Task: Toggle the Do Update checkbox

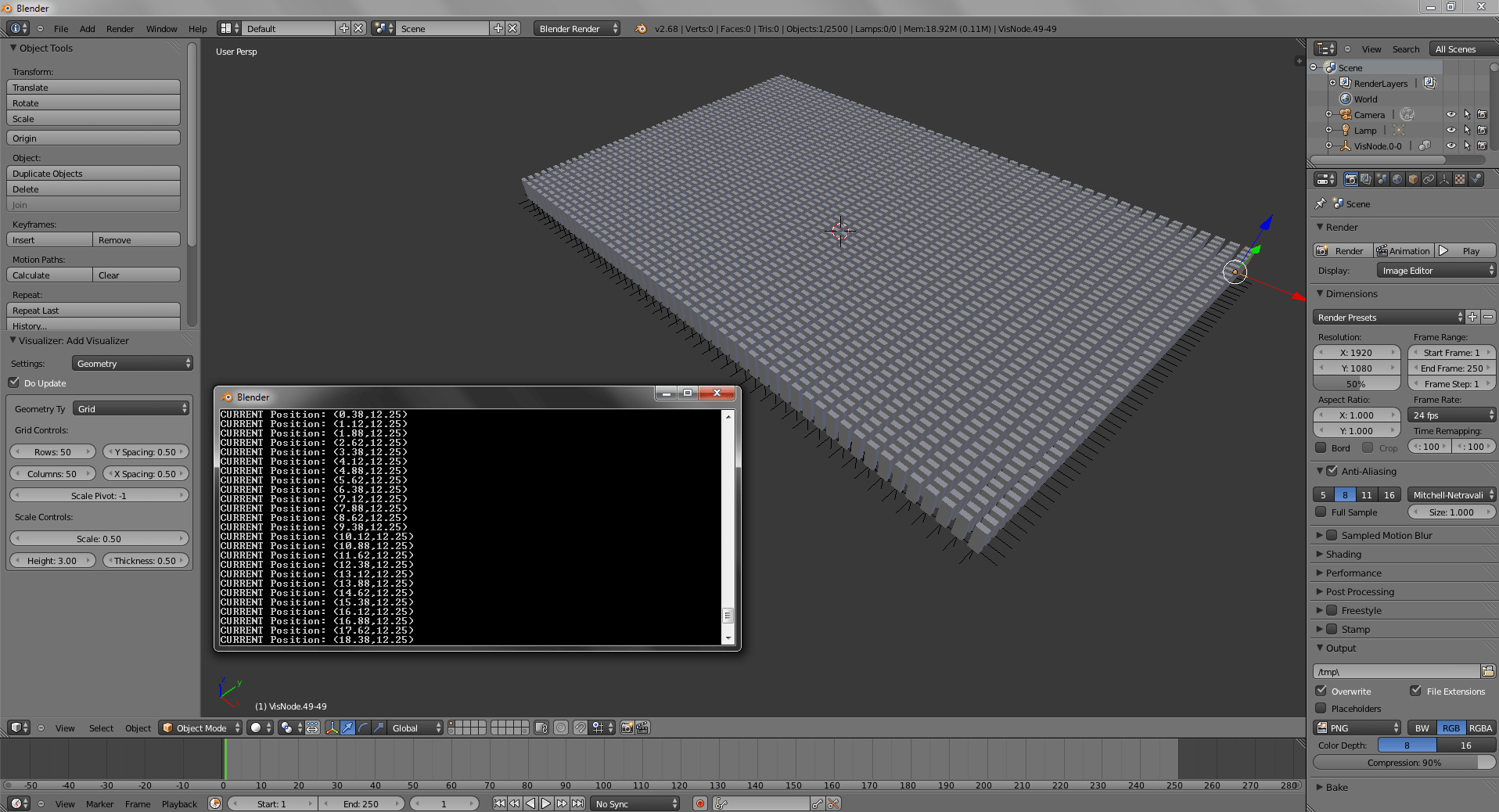Action: point(14,383)
